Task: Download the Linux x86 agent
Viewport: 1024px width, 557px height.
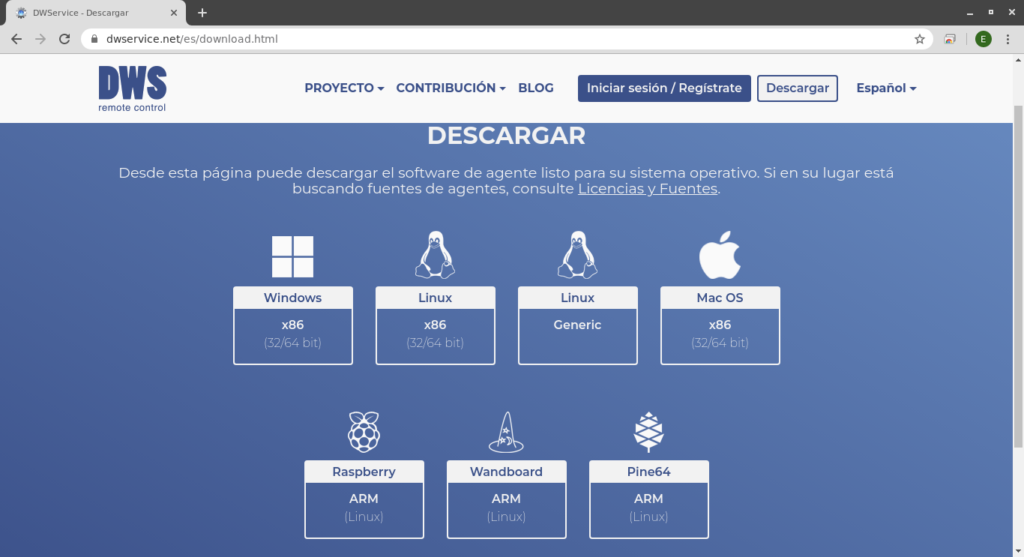Action: pyautogui.click(x=435, y=325)
